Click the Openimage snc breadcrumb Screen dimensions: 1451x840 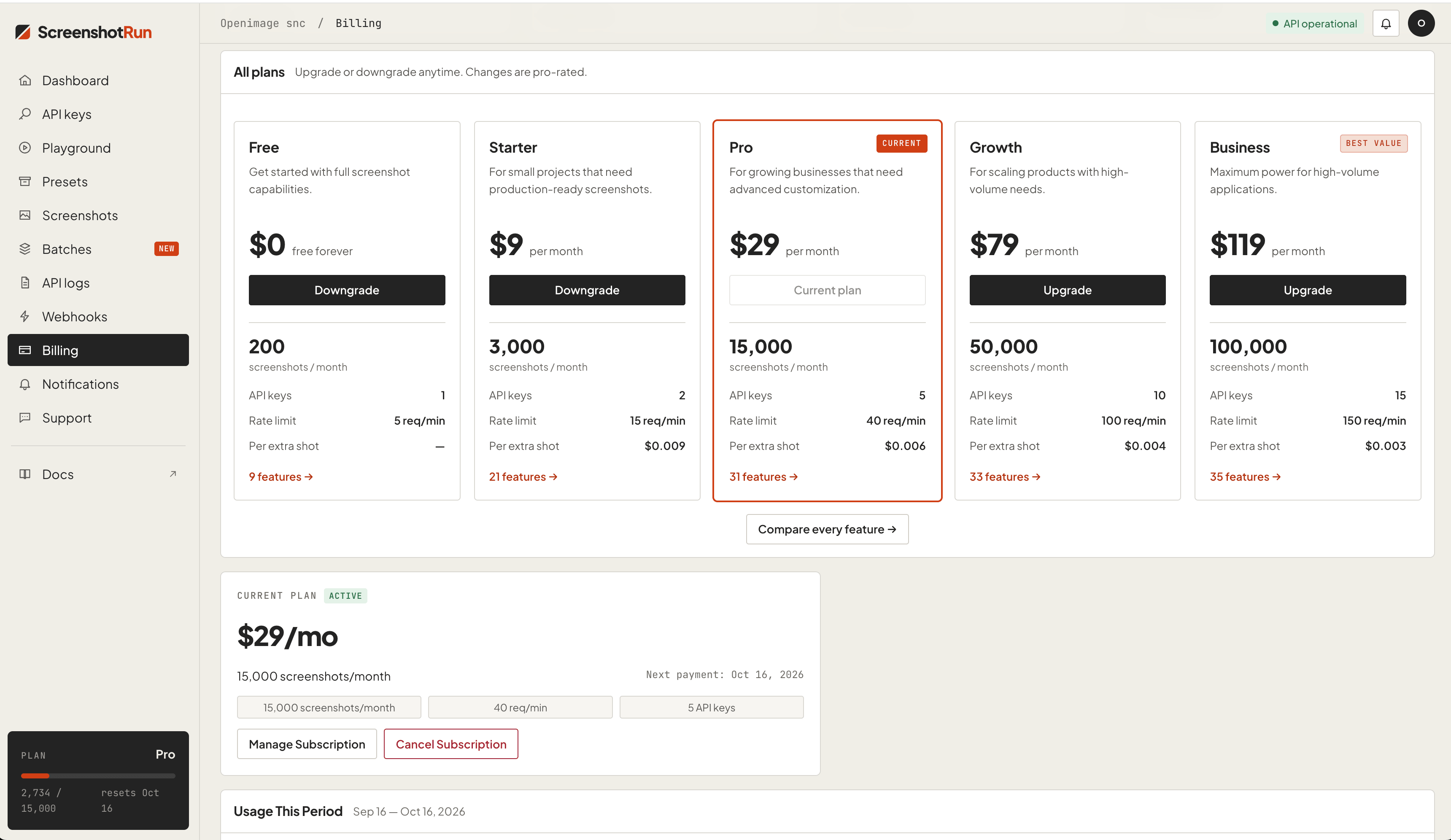pyautogui.click(x=262, y=23)
